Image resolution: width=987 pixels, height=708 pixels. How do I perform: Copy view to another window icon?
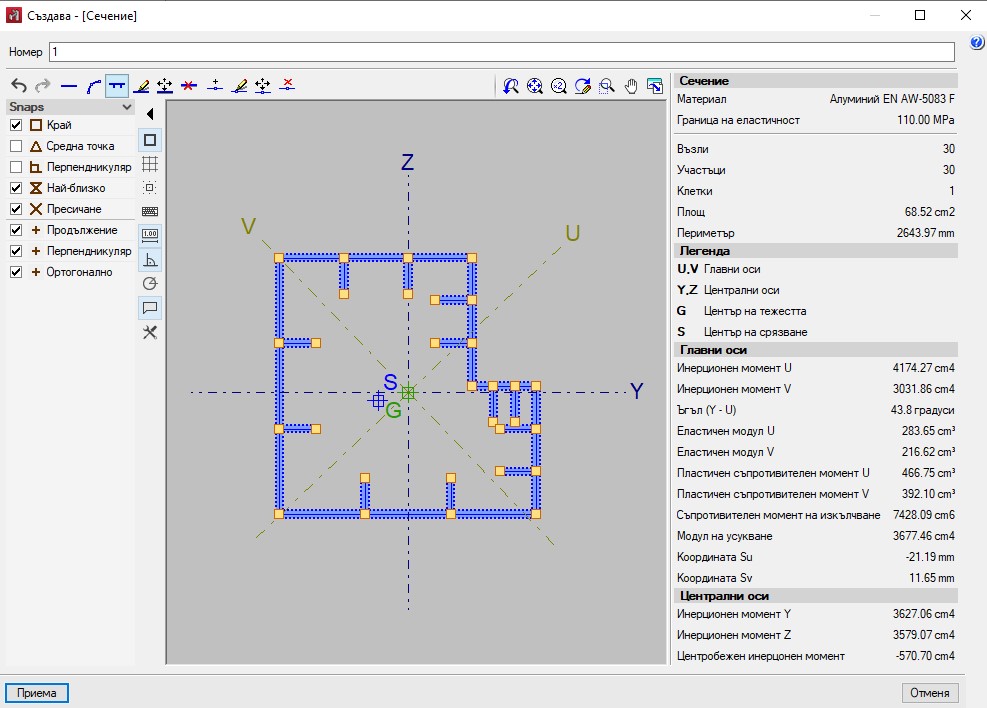(x=655, y=86)
